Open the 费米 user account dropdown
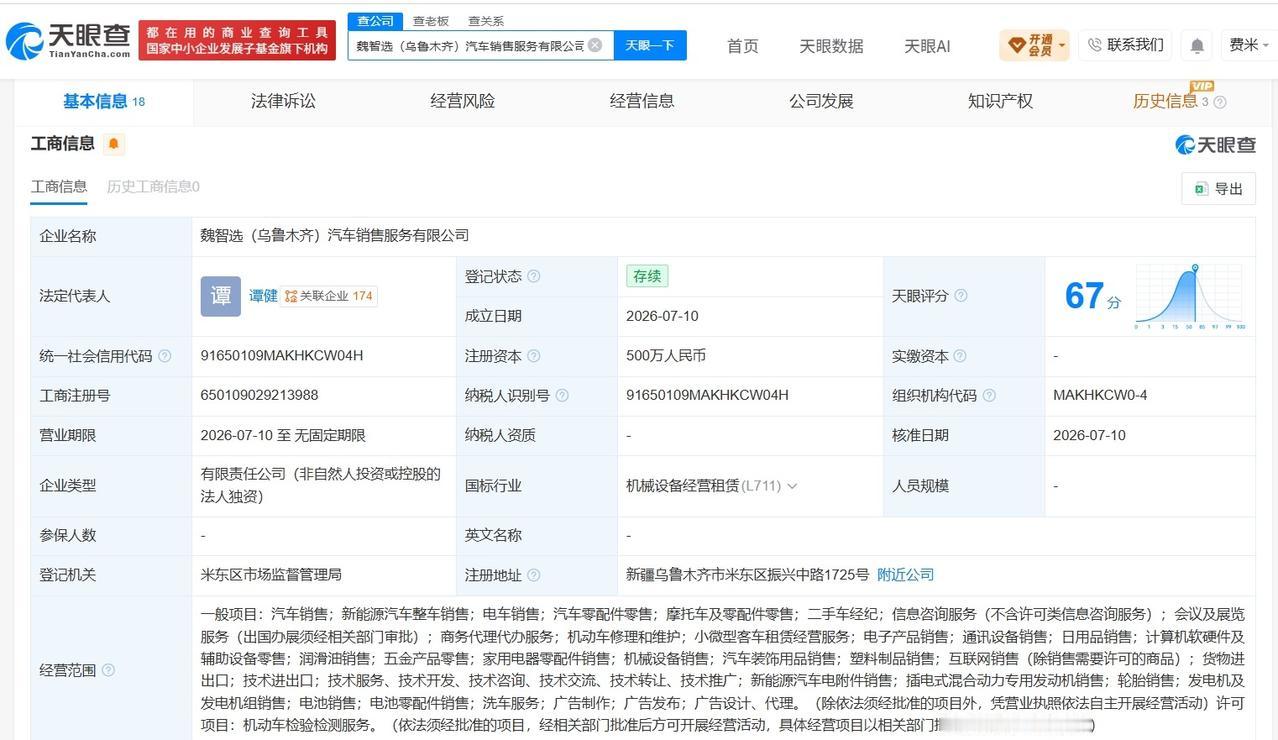This screenshot has width=1278, height=740. coord(1249,45)
